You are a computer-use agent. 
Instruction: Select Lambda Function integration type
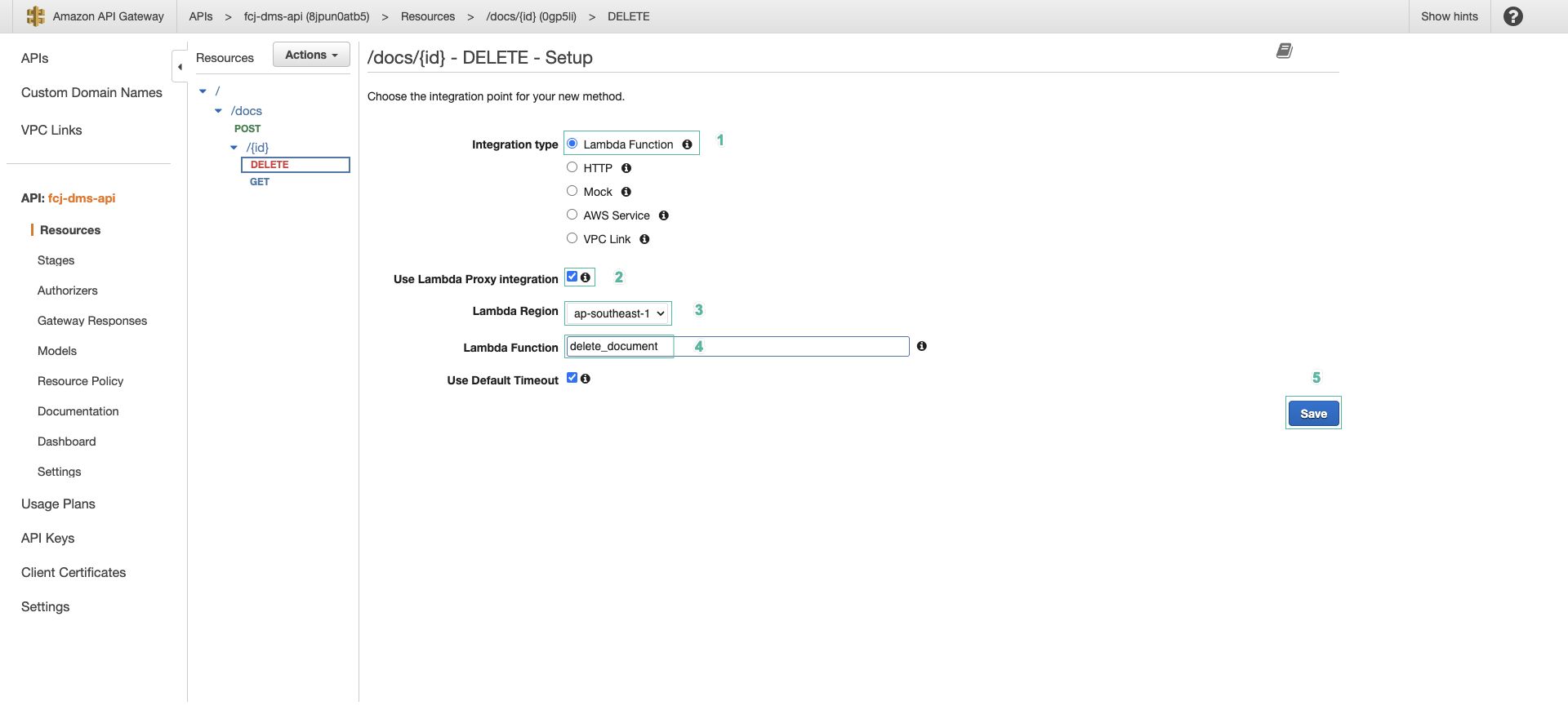[572, 144]
